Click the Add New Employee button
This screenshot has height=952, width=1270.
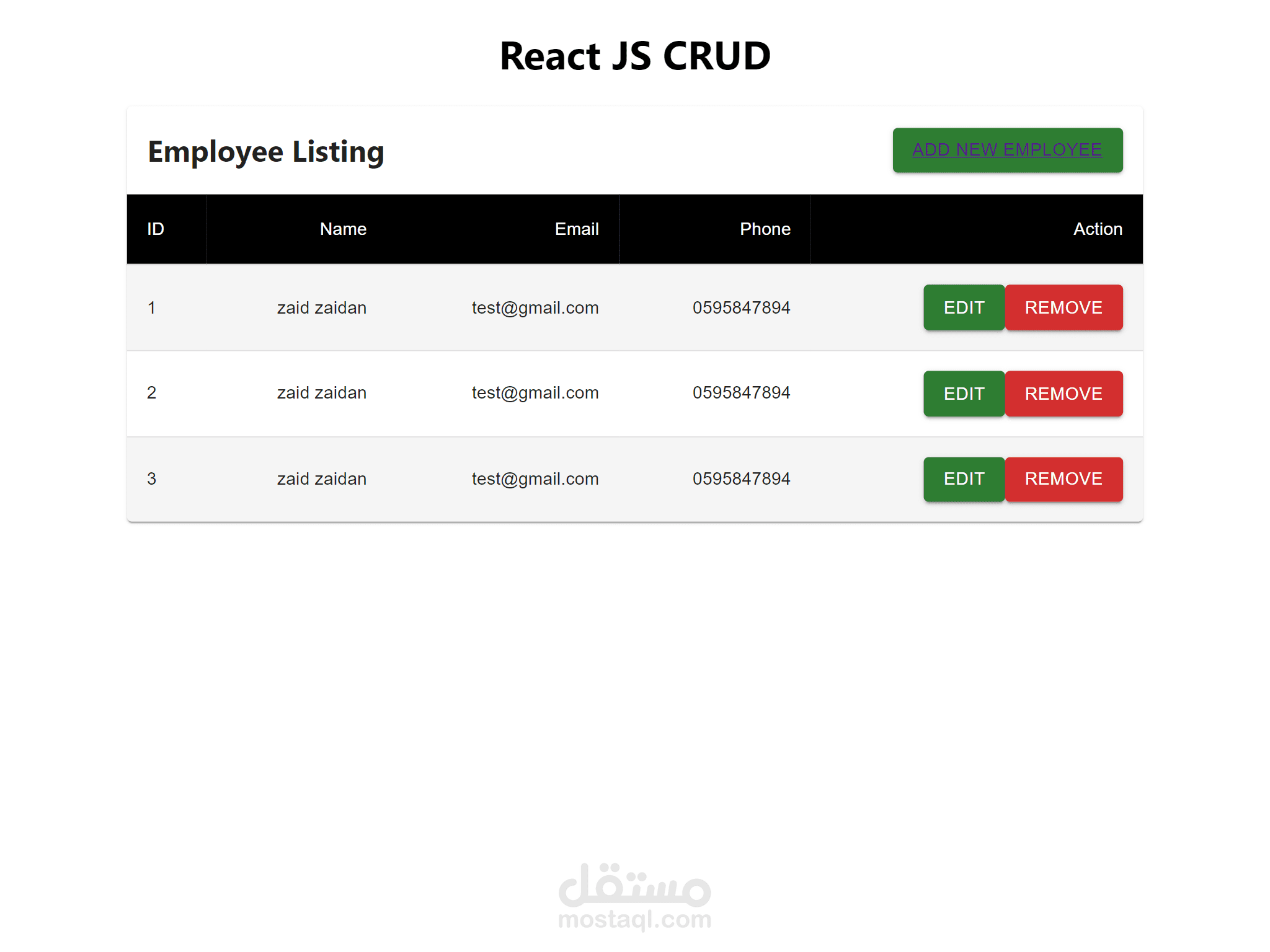[x=1007, y=150]
